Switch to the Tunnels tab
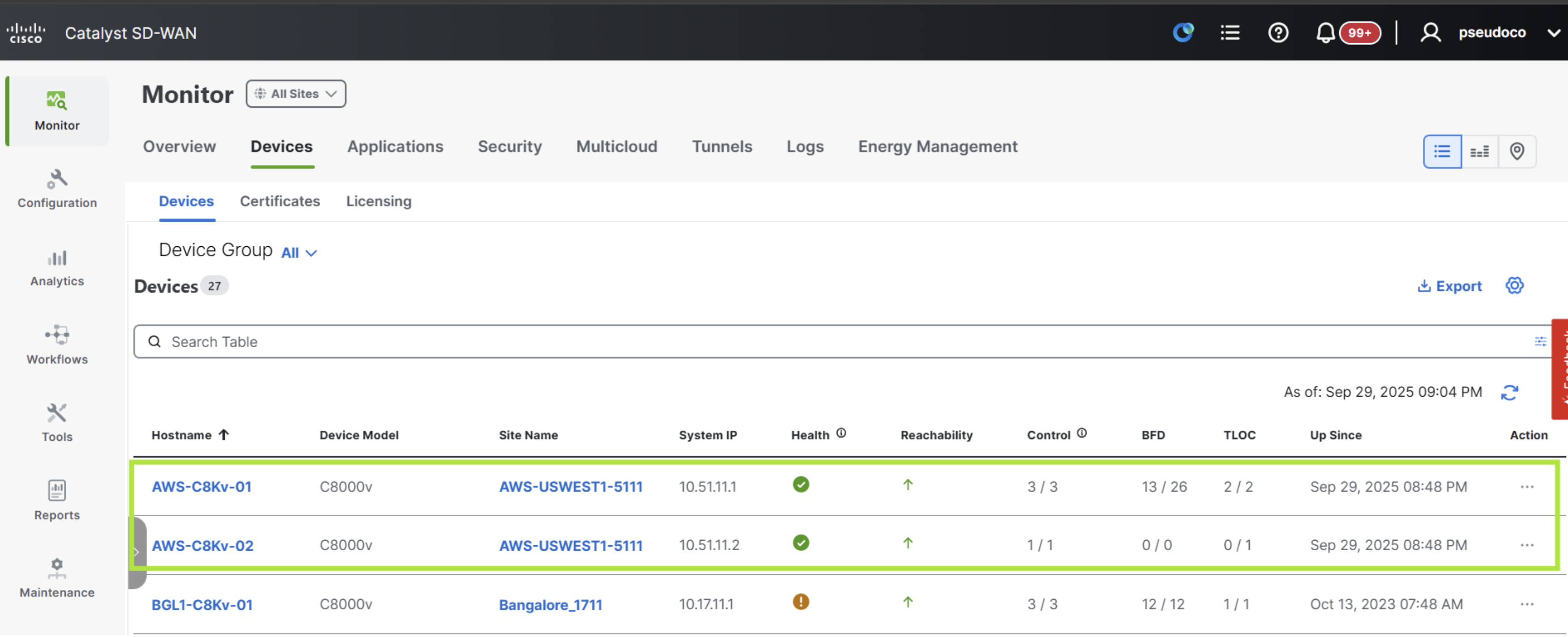The height and width of the screenshot is (637, 1568). pos(722,146)
